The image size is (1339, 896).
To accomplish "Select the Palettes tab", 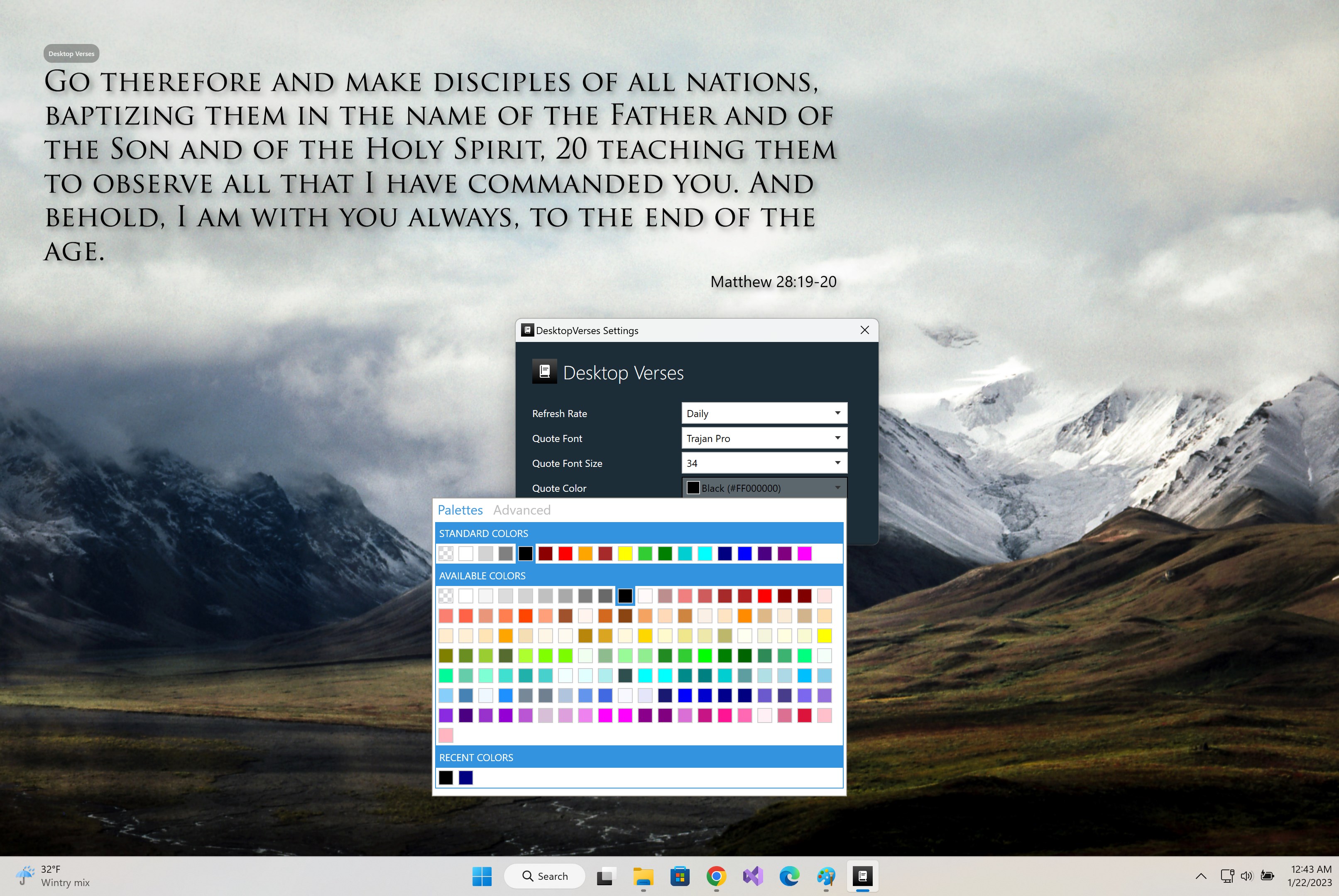I will click(460, 510).
